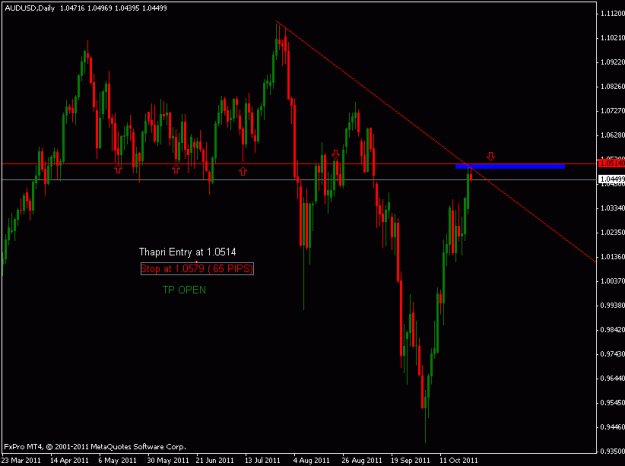
Task: Select the 'Thapri Entry at 1.0514' label
Action: pos(187,252)
